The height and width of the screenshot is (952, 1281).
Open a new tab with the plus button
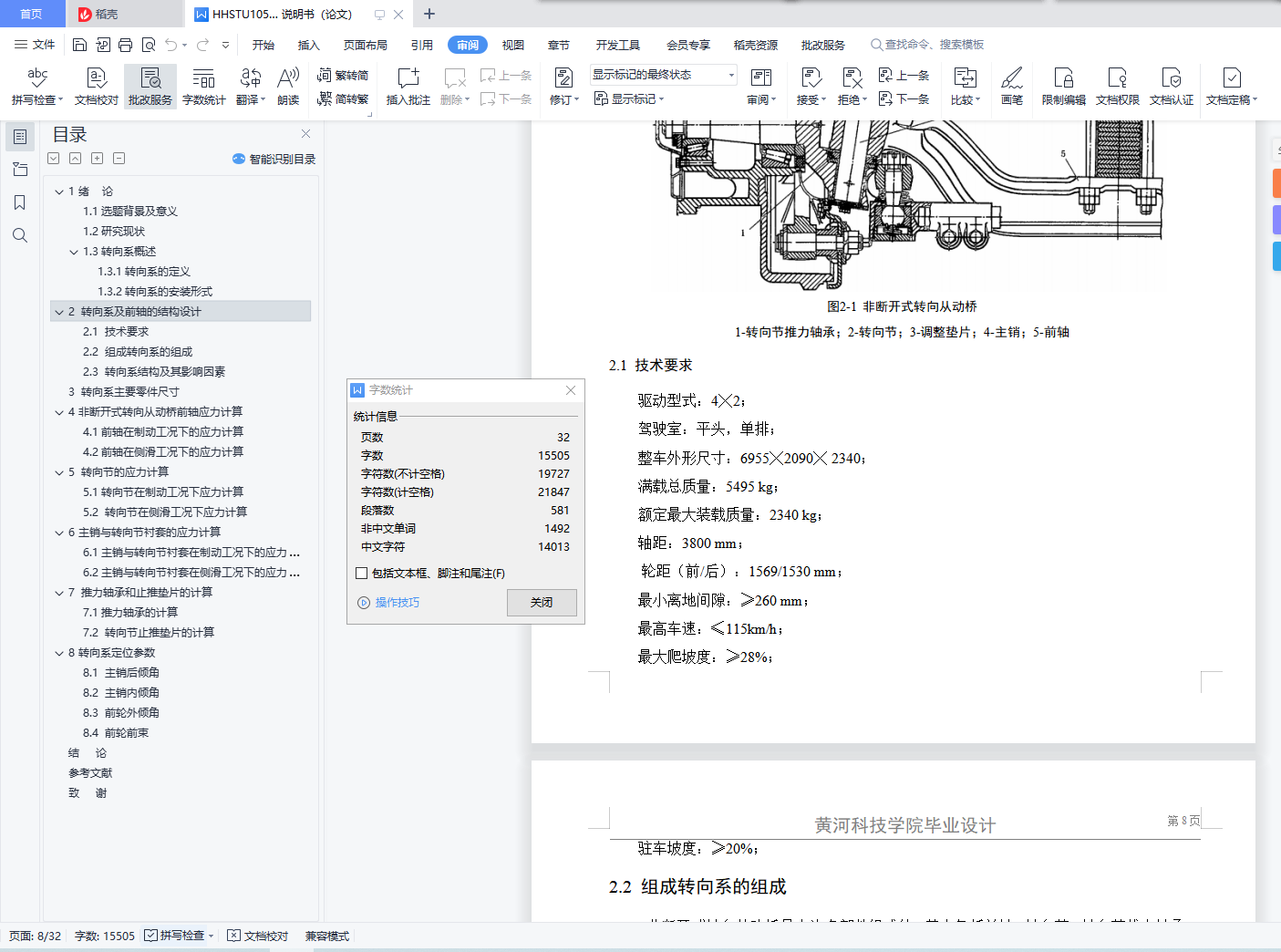pyautogui.click(x=429, y=14)
